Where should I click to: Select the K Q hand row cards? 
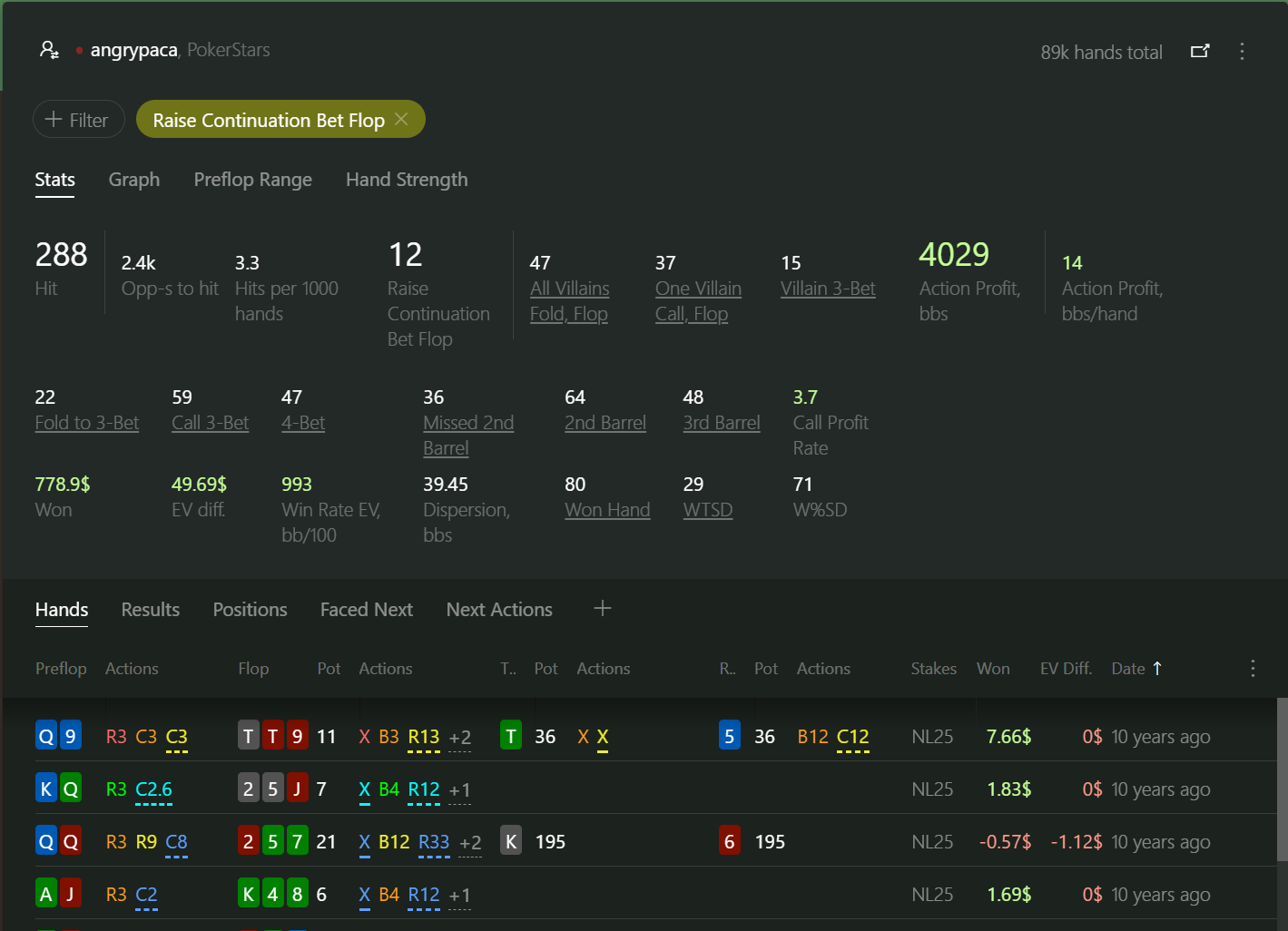[59, 789]
